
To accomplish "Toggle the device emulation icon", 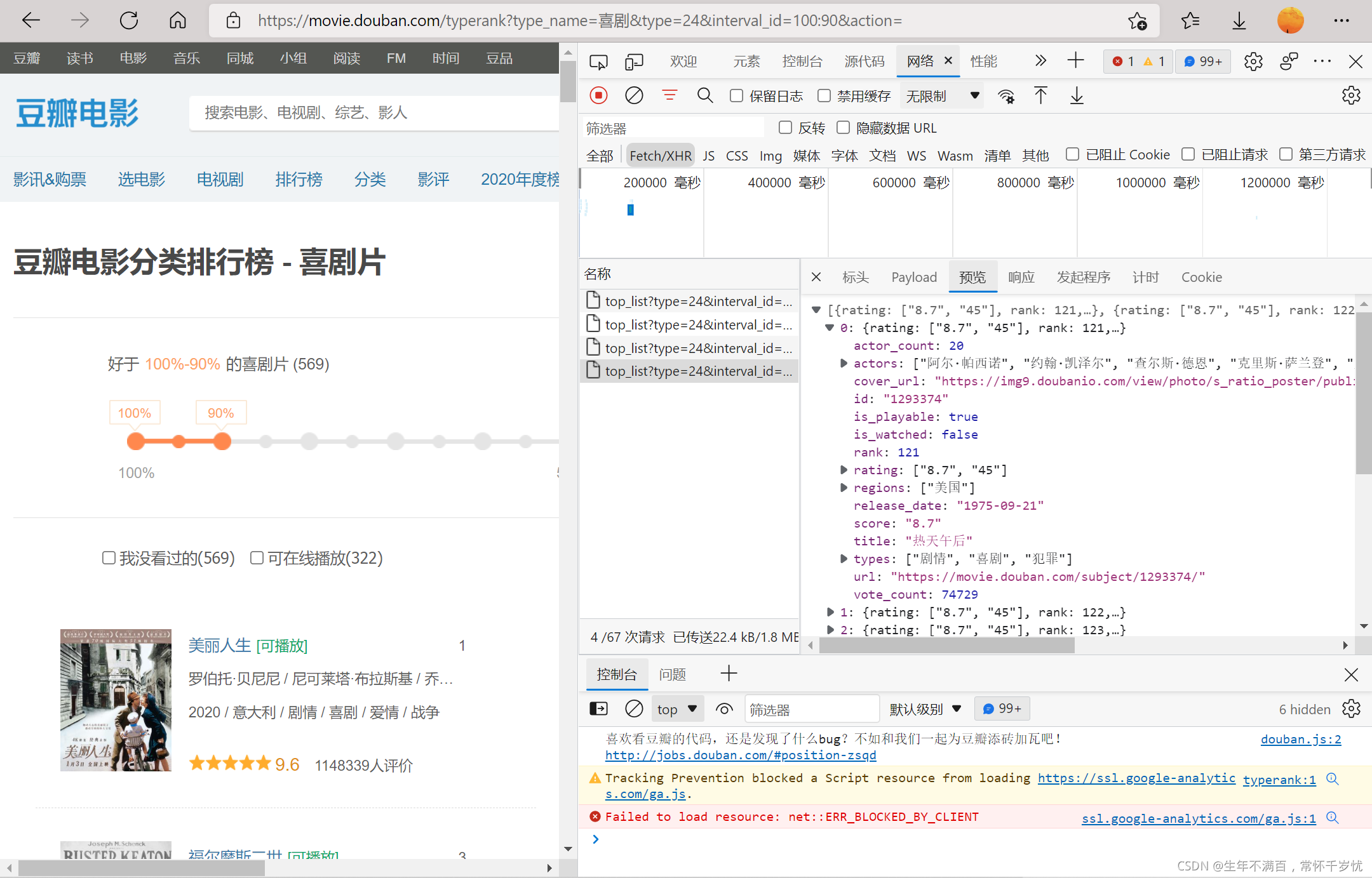I will 634,62.
